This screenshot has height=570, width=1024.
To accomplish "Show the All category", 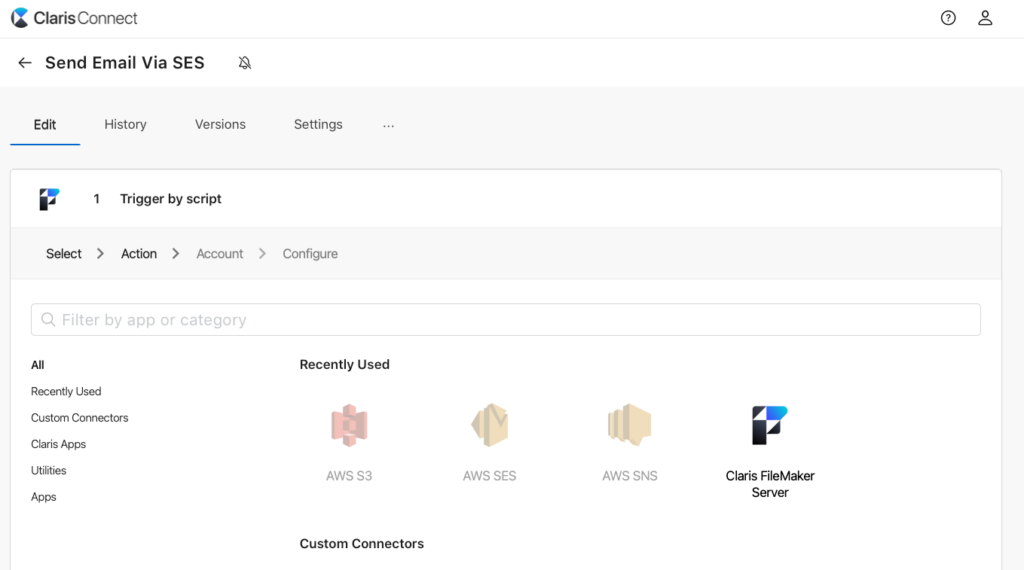I will (x=37, y=365).
